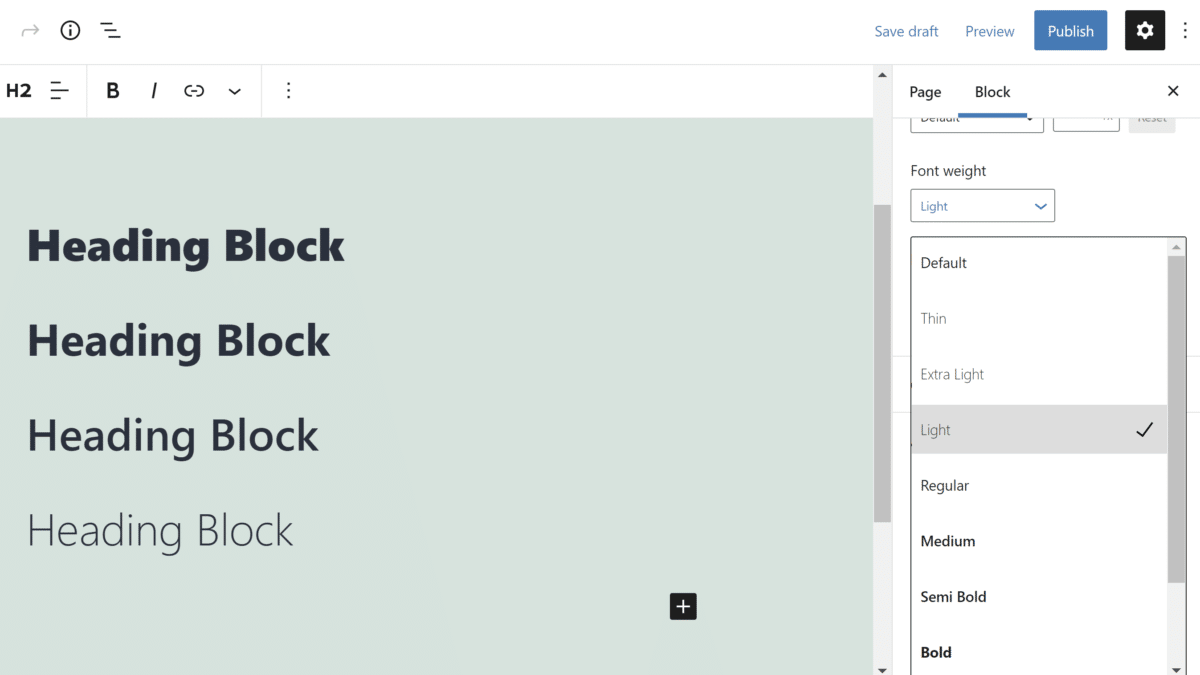Choose the Thin font weight option
This screenshot has width=1200, height=675.
click(933, 319)
